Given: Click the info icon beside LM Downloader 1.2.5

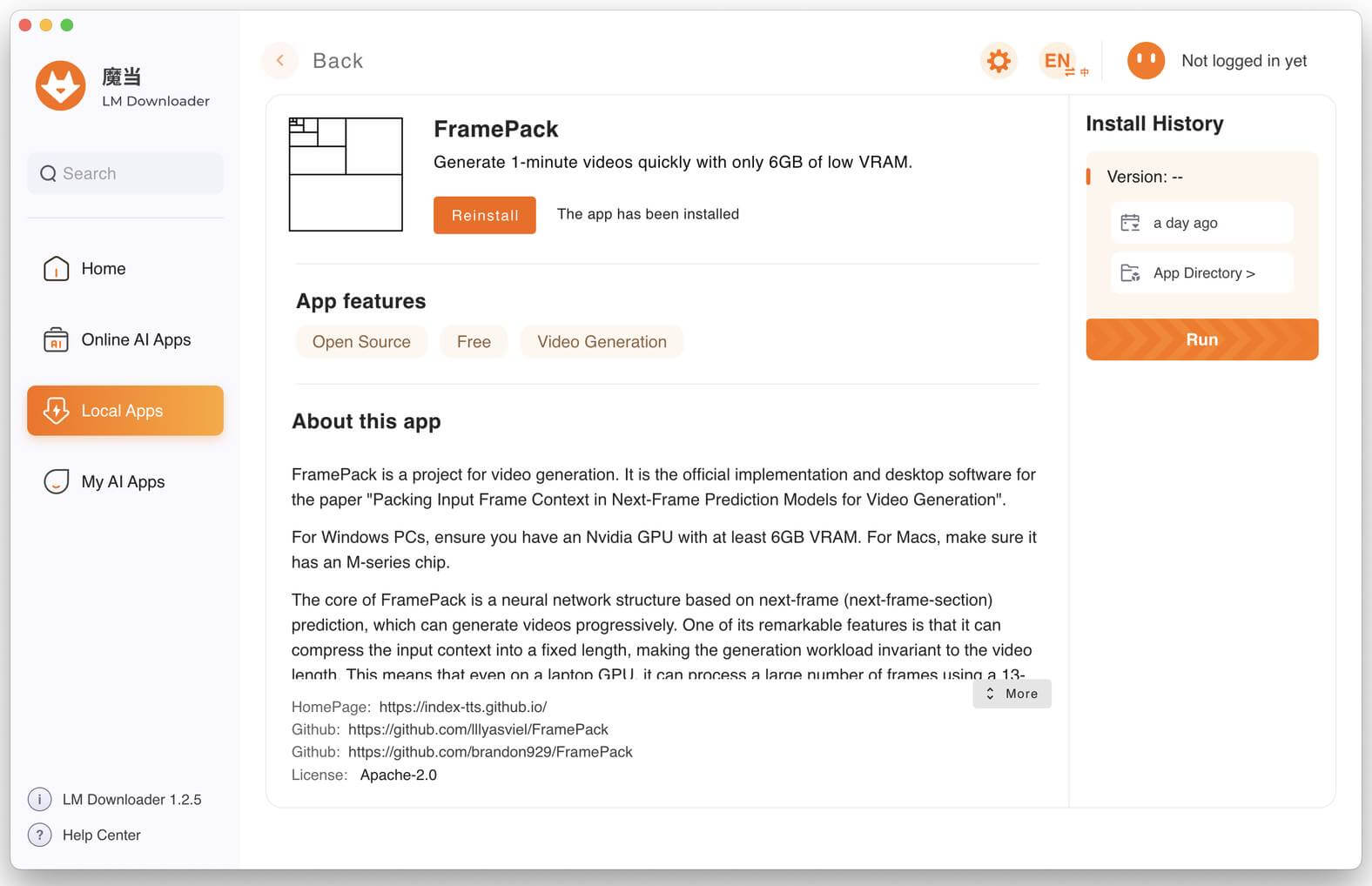Looking at the screenshot, I should pyautogui.click(x=39, y=799).
